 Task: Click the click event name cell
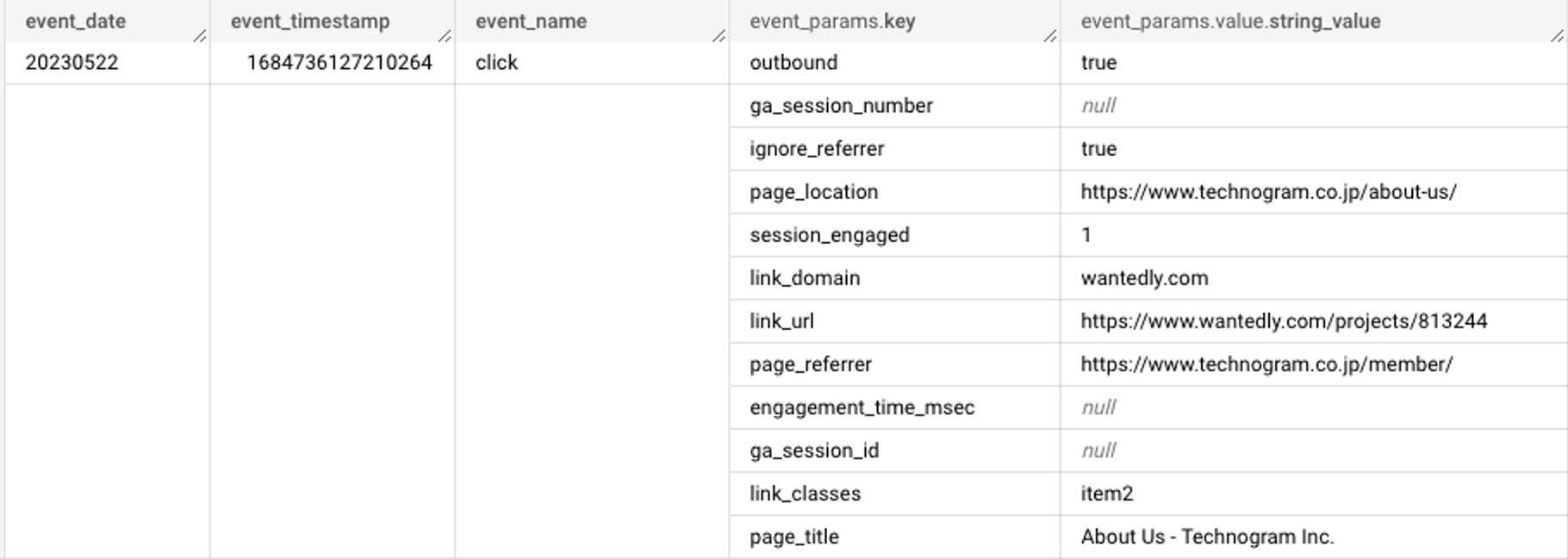[x=592, y=63]
